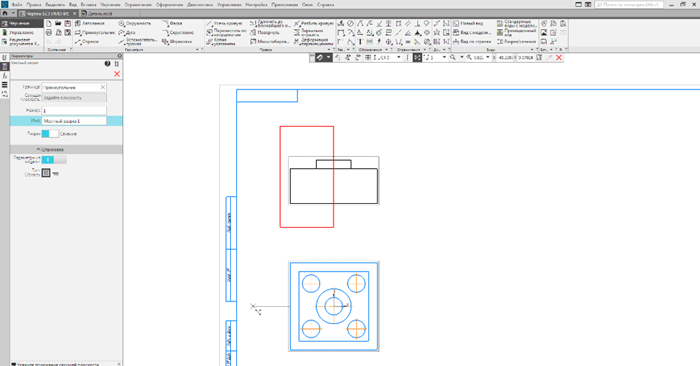
Task: Cancel the command with the red X in parameters
Action: (x=117, y=74)
